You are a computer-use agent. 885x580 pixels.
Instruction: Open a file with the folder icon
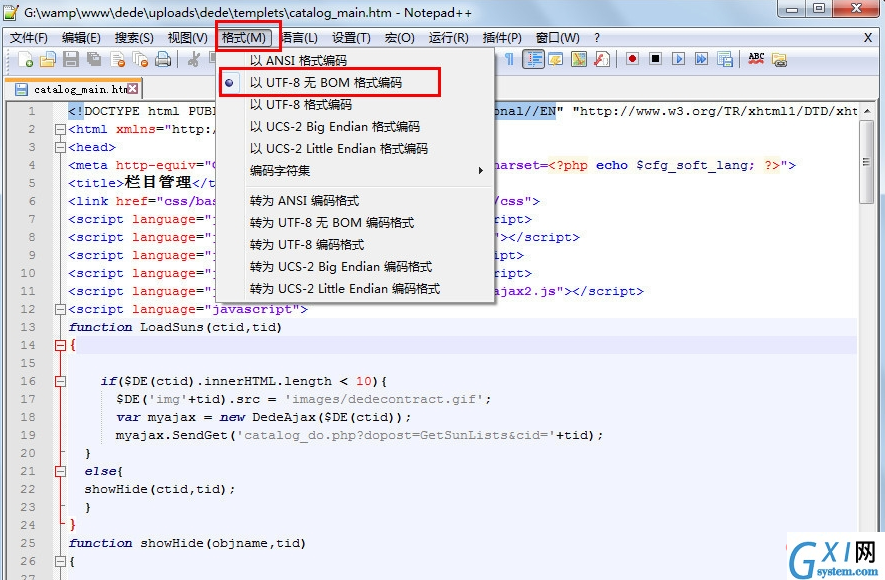(48, 59)
